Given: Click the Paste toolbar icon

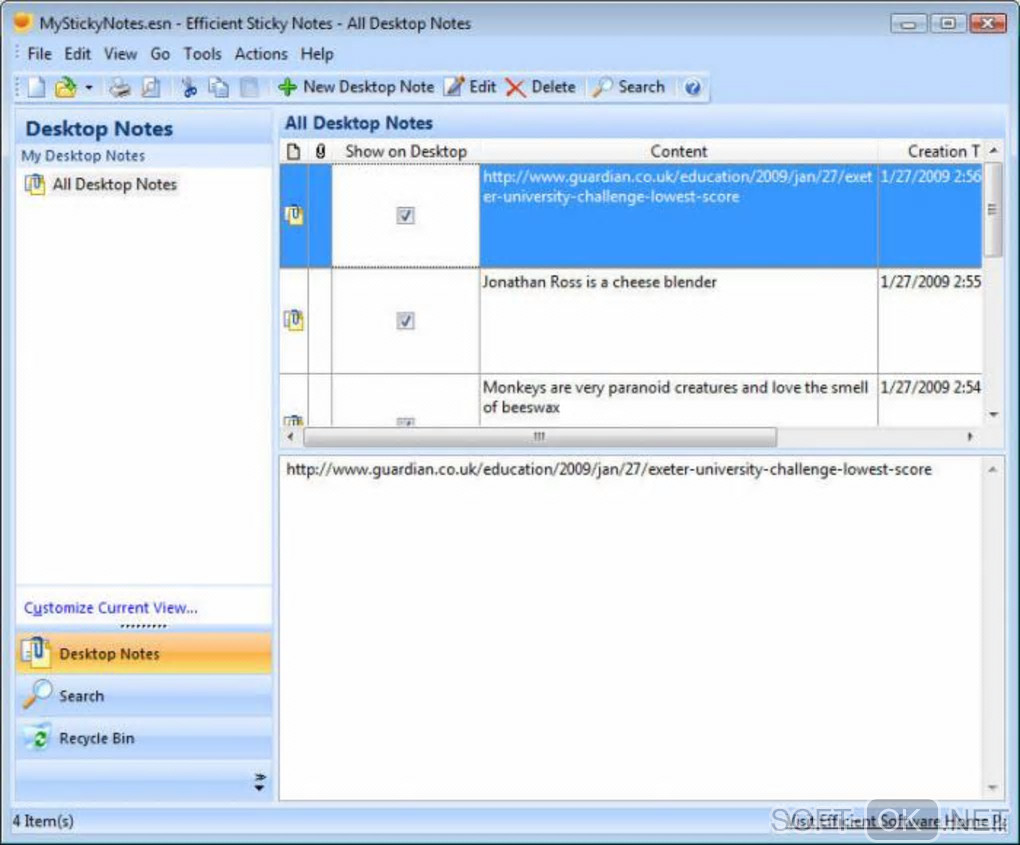Looking at the screenshot, I should pyautogui.click(x=249, y=87).
